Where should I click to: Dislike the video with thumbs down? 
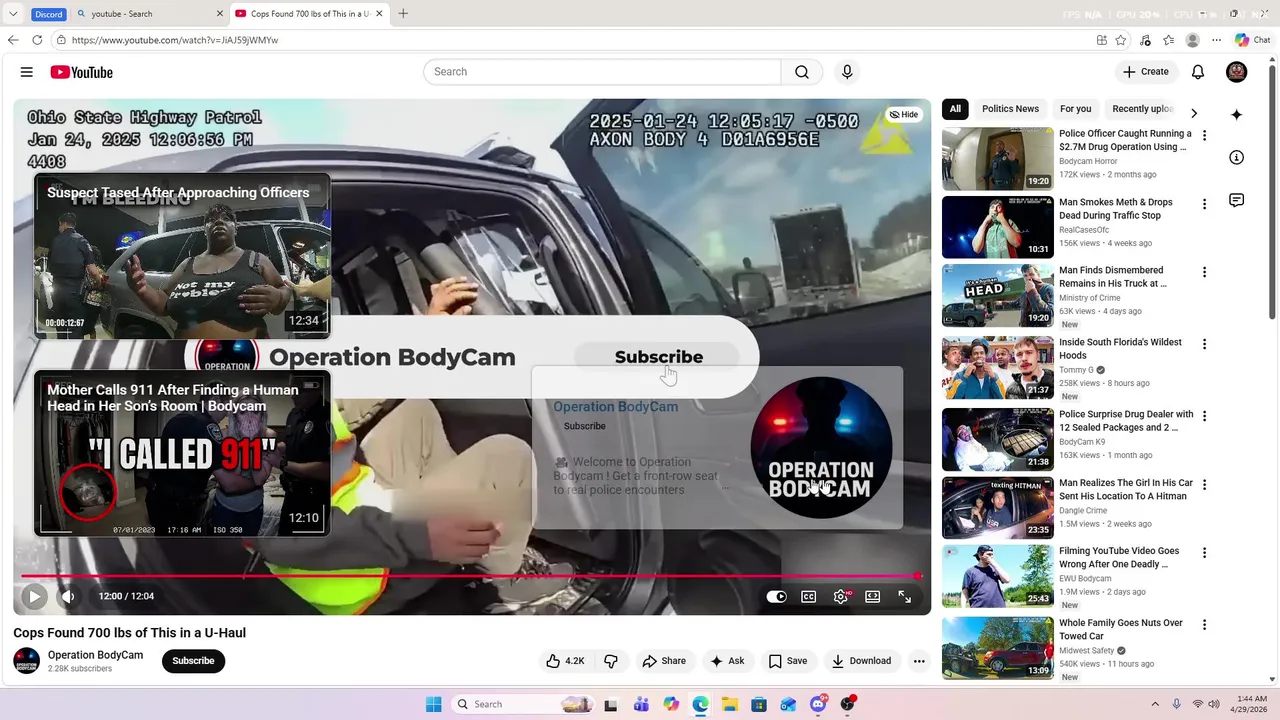tap(611, 661)
